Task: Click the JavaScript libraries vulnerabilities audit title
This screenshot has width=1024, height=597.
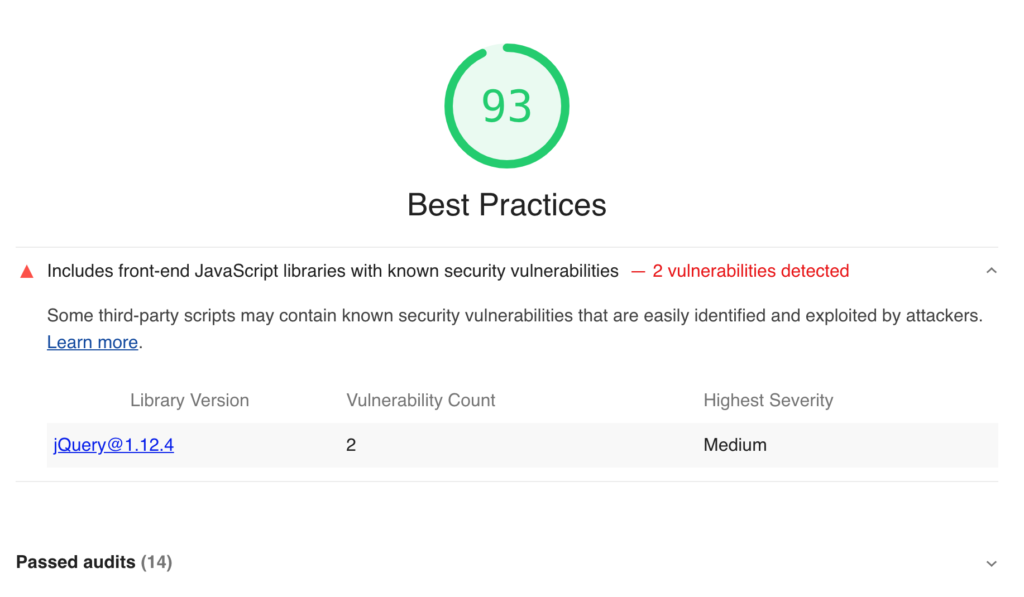Action: [x=332, y=271]
